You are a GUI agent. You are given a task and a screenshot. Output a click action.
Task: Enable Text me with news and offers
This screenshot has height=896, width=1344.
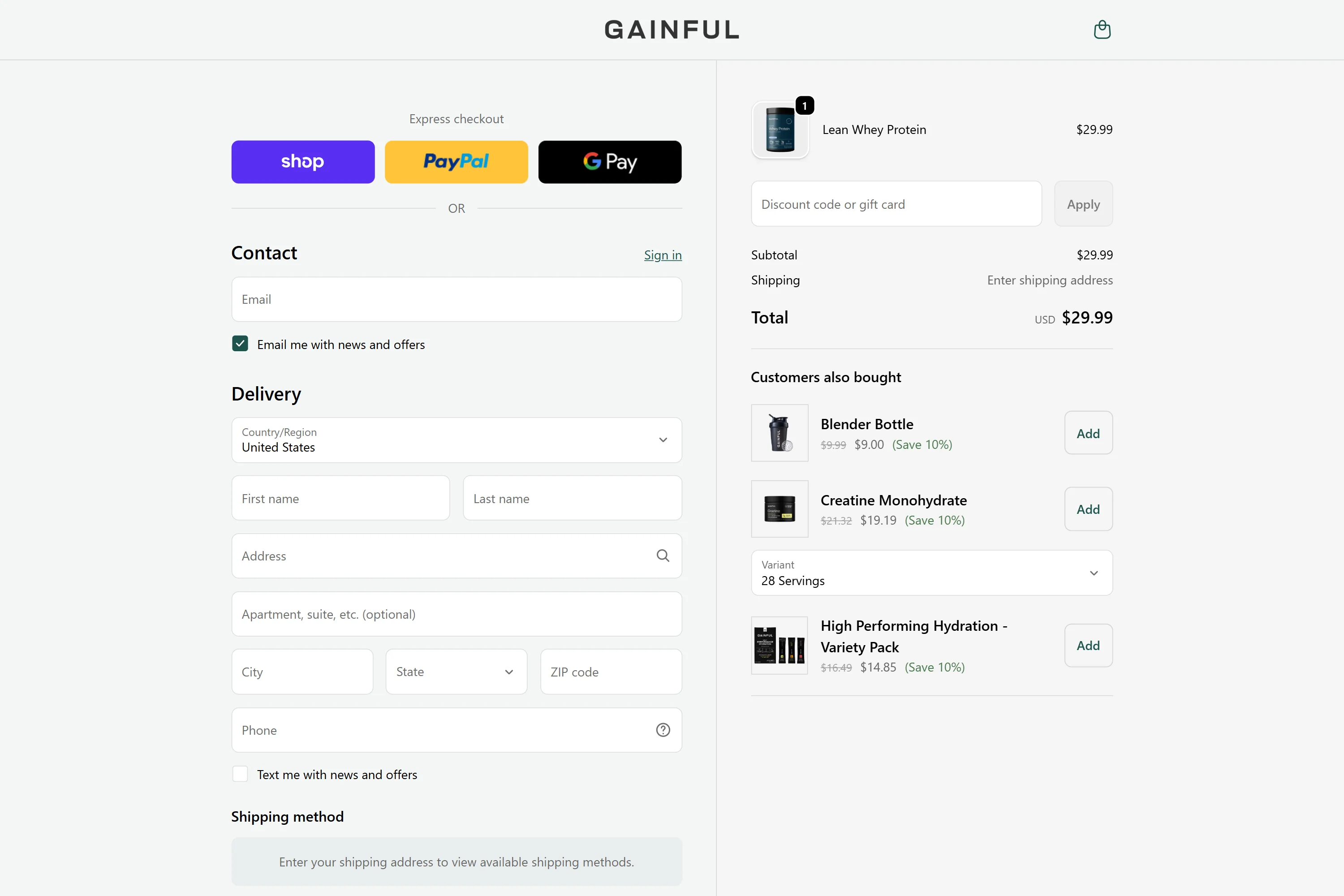pyautogui.click(x=240, y=774)
